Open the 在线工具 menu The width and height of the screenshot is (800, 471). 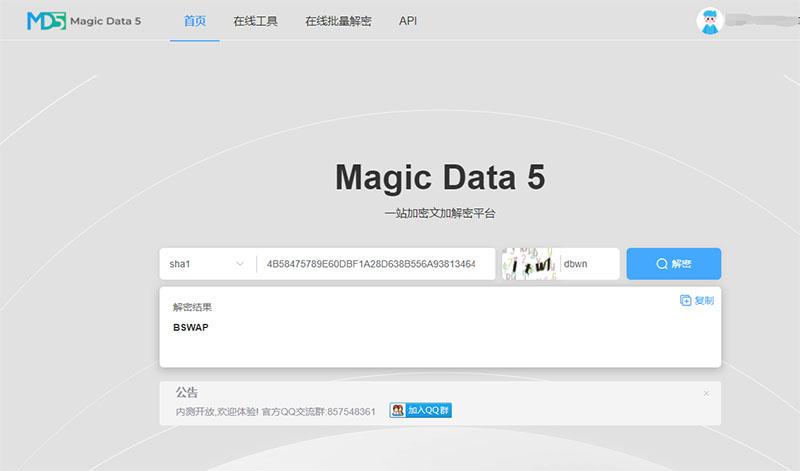(x=255, y=21)
